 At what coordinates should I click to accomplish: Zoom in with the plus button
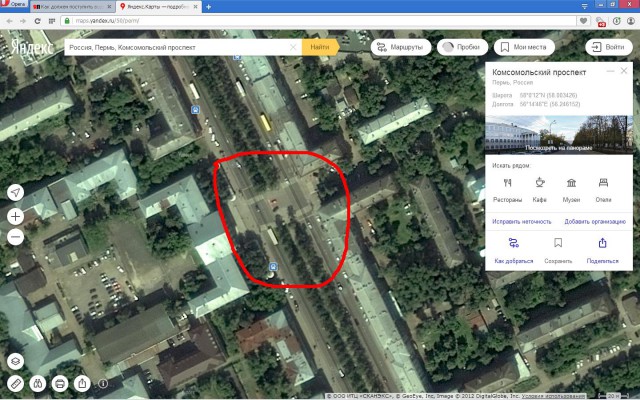tap(16, 216)
